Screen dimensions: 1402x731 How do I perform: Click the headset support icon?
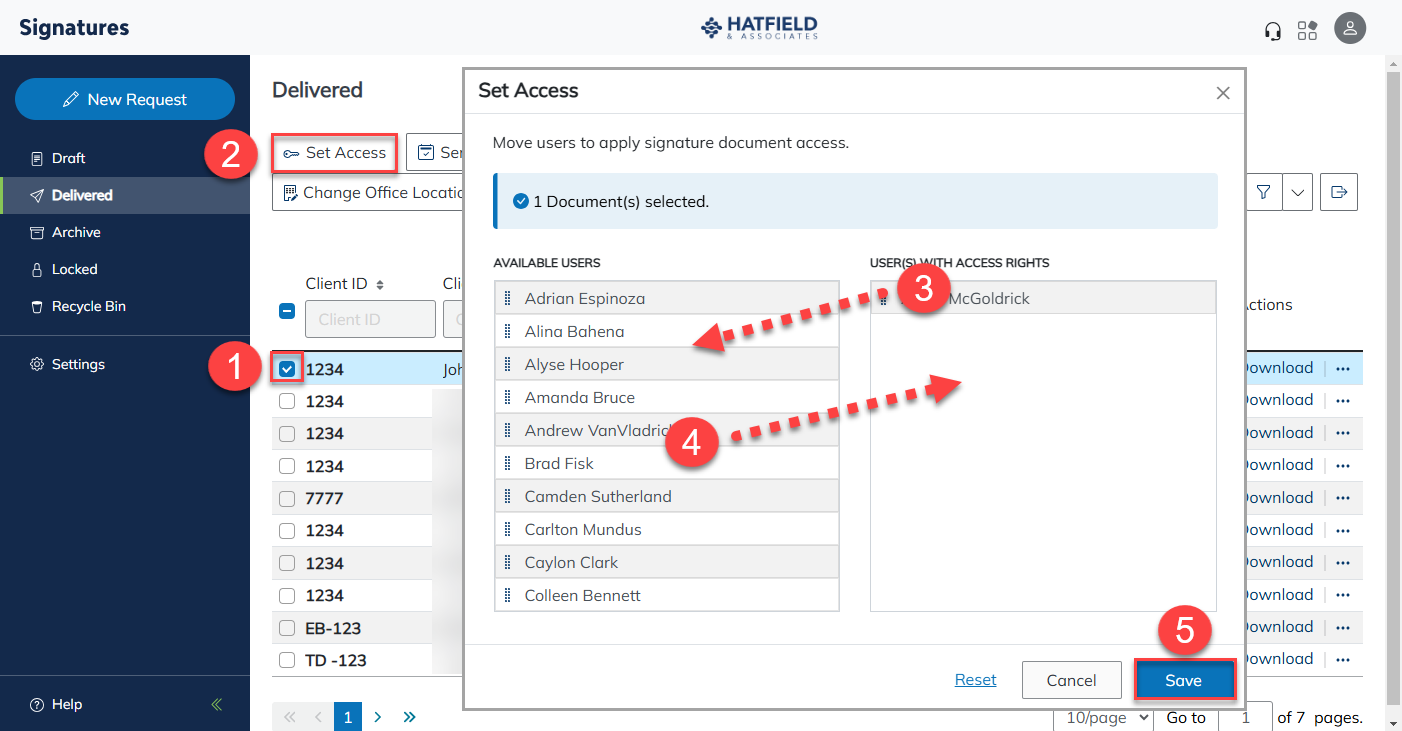[1273, 30]
